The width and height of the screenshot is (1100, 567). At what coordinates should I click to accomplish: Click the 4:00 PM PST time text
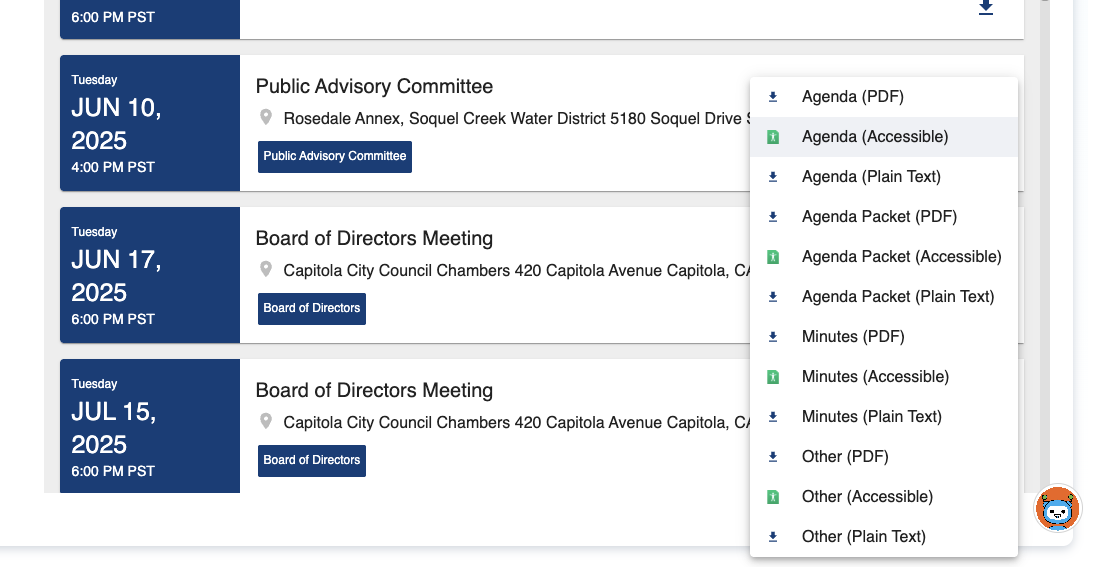(113, 167)
